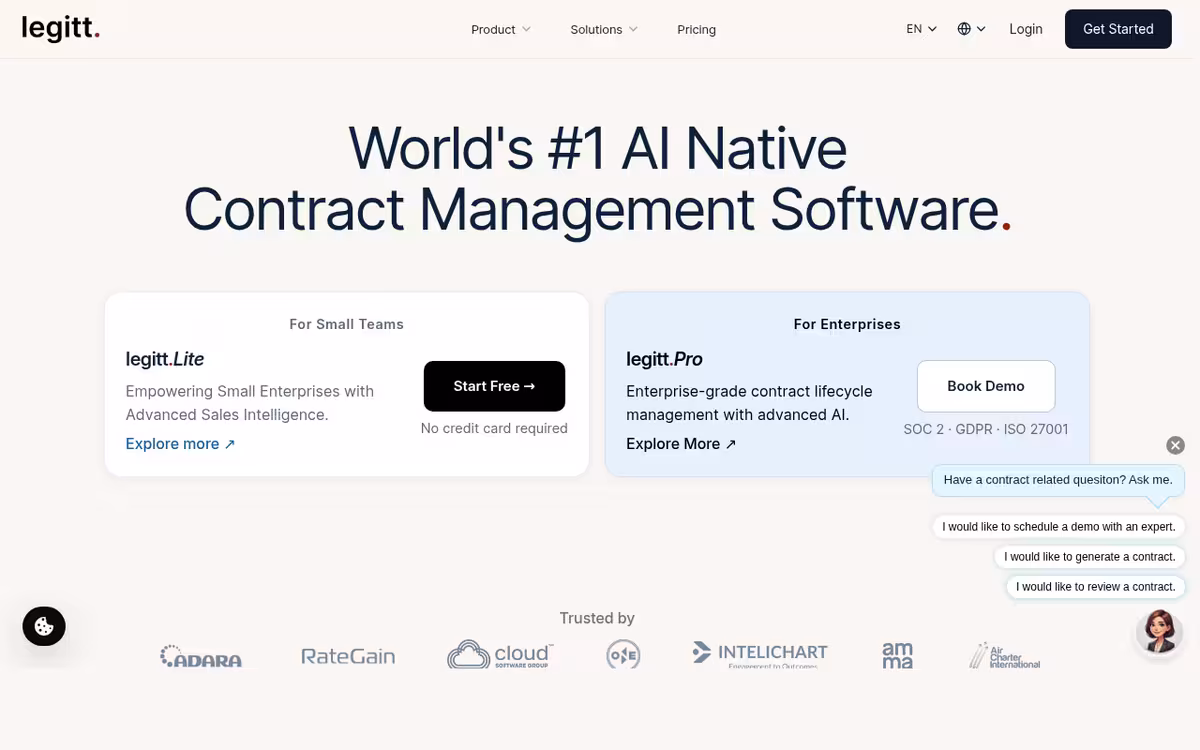Click 'No credit card required' text
Screen dimensions: 1200x750
(494, 428)
